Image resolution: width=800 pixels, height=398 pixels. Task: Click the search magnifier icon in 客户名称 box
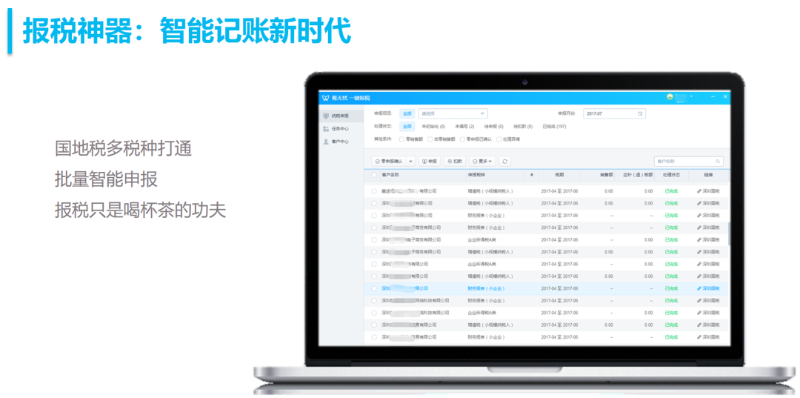click(718, 161)
